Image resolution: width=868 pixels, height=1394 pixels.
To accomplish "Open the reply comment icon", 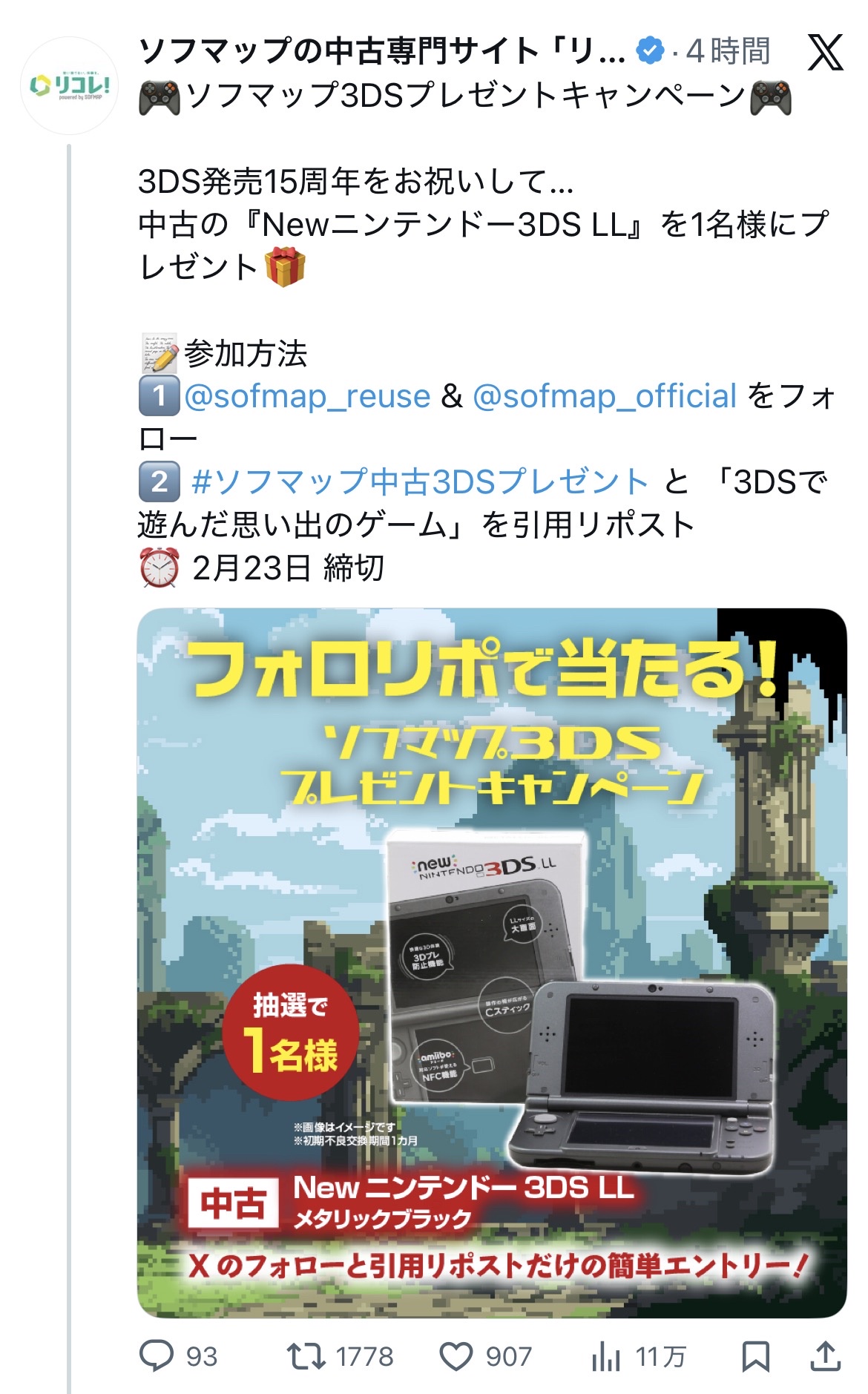I will (x=157, y=1356).
